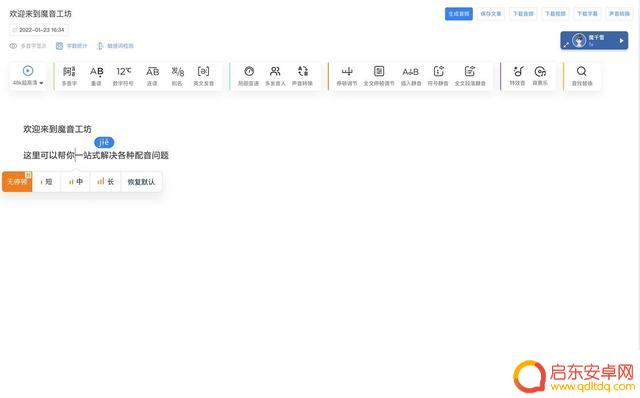Open the 多音字 polyphone tool
Viewport: 640px width, 398px height.
[x=69, y=76]
